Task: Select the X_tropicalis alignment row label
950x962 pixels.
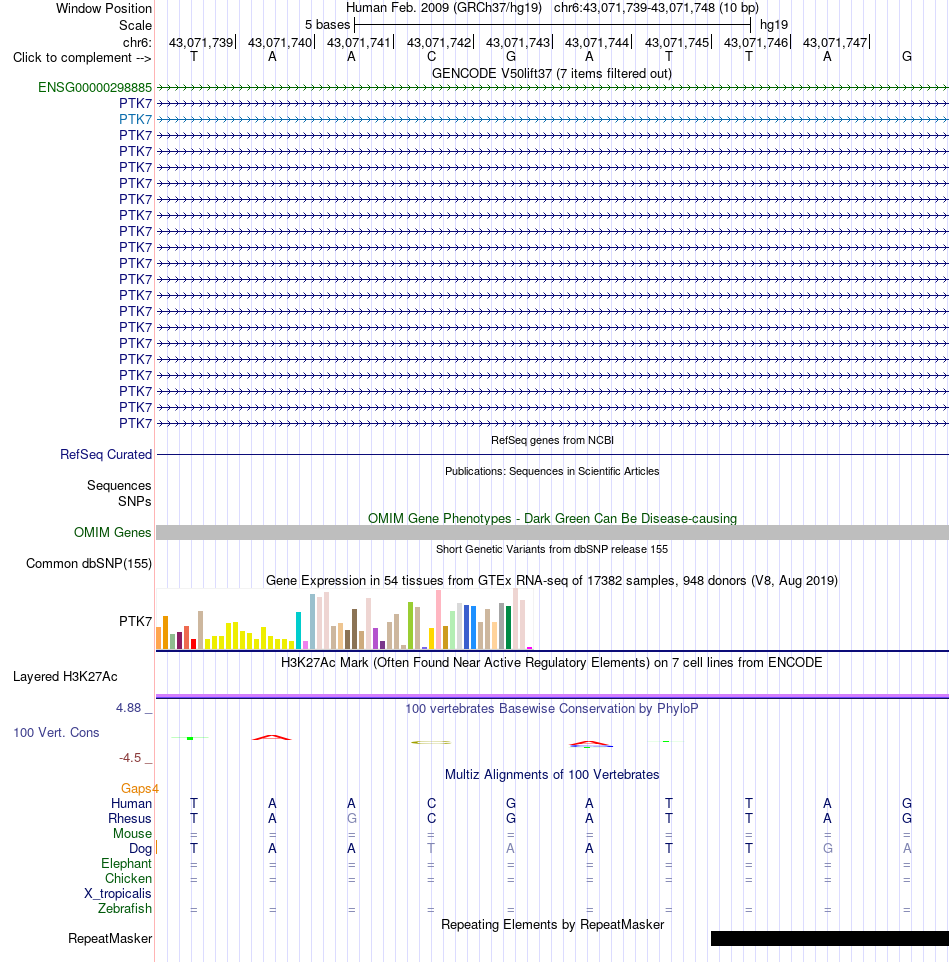Action: point(117,894)
